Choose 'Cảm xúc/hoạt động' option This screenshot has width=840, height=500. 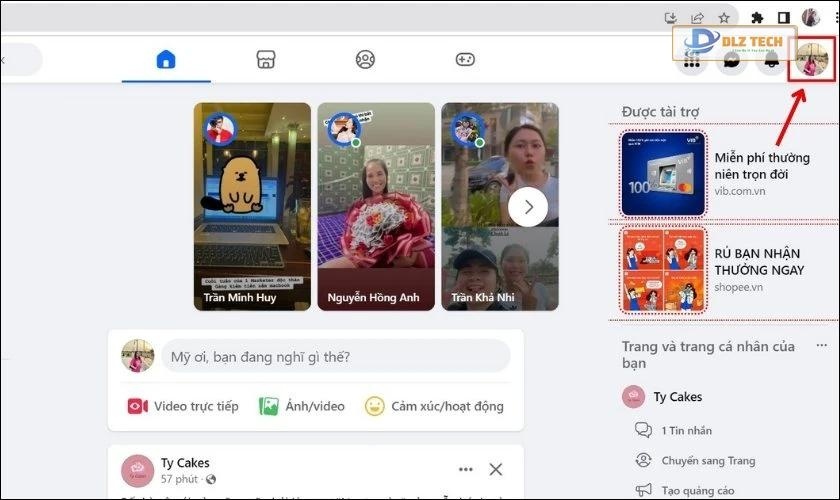click(434, 406)
